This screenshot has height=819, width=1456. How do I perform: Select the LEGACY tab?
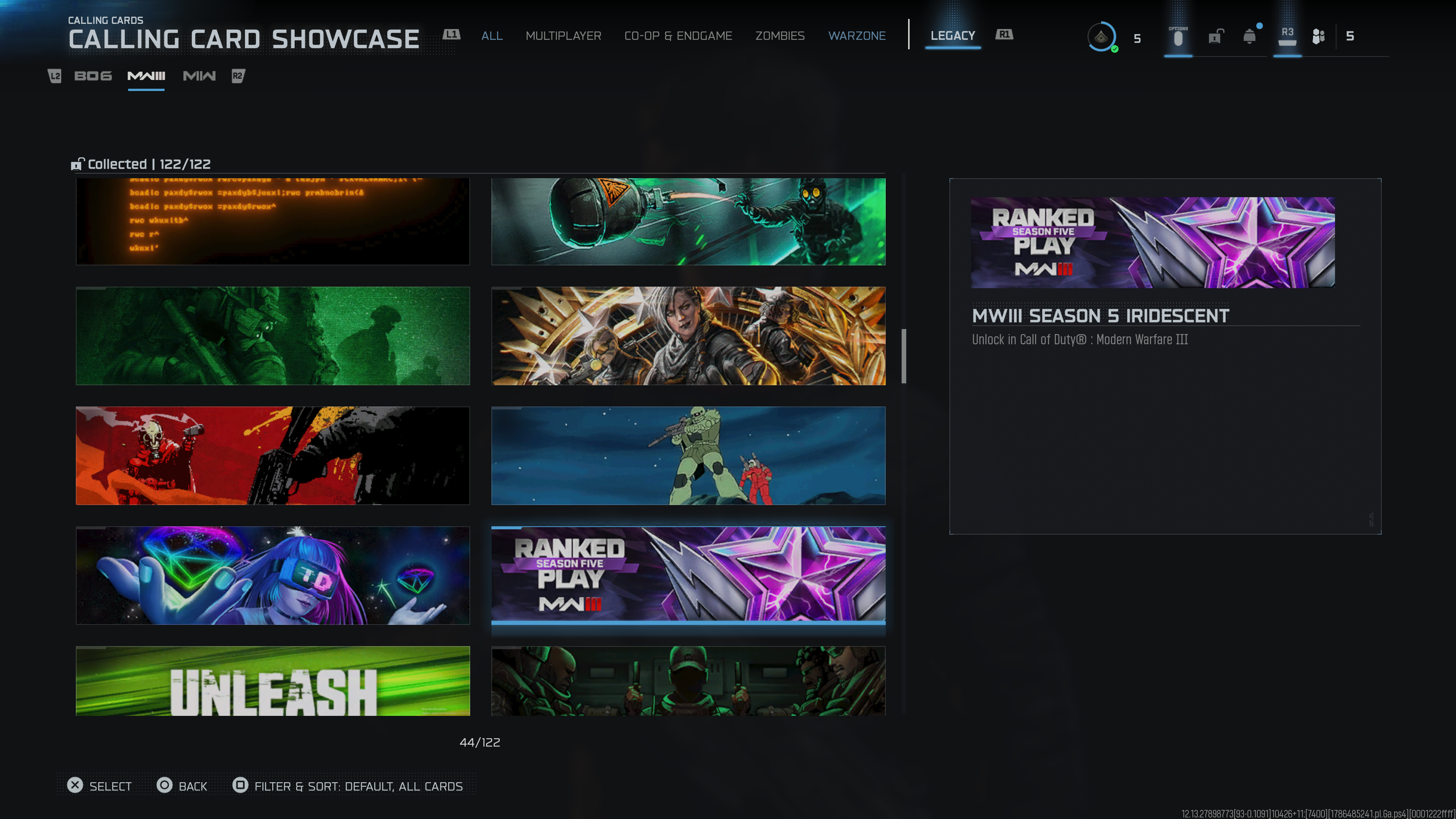click(x=952, y=36)
